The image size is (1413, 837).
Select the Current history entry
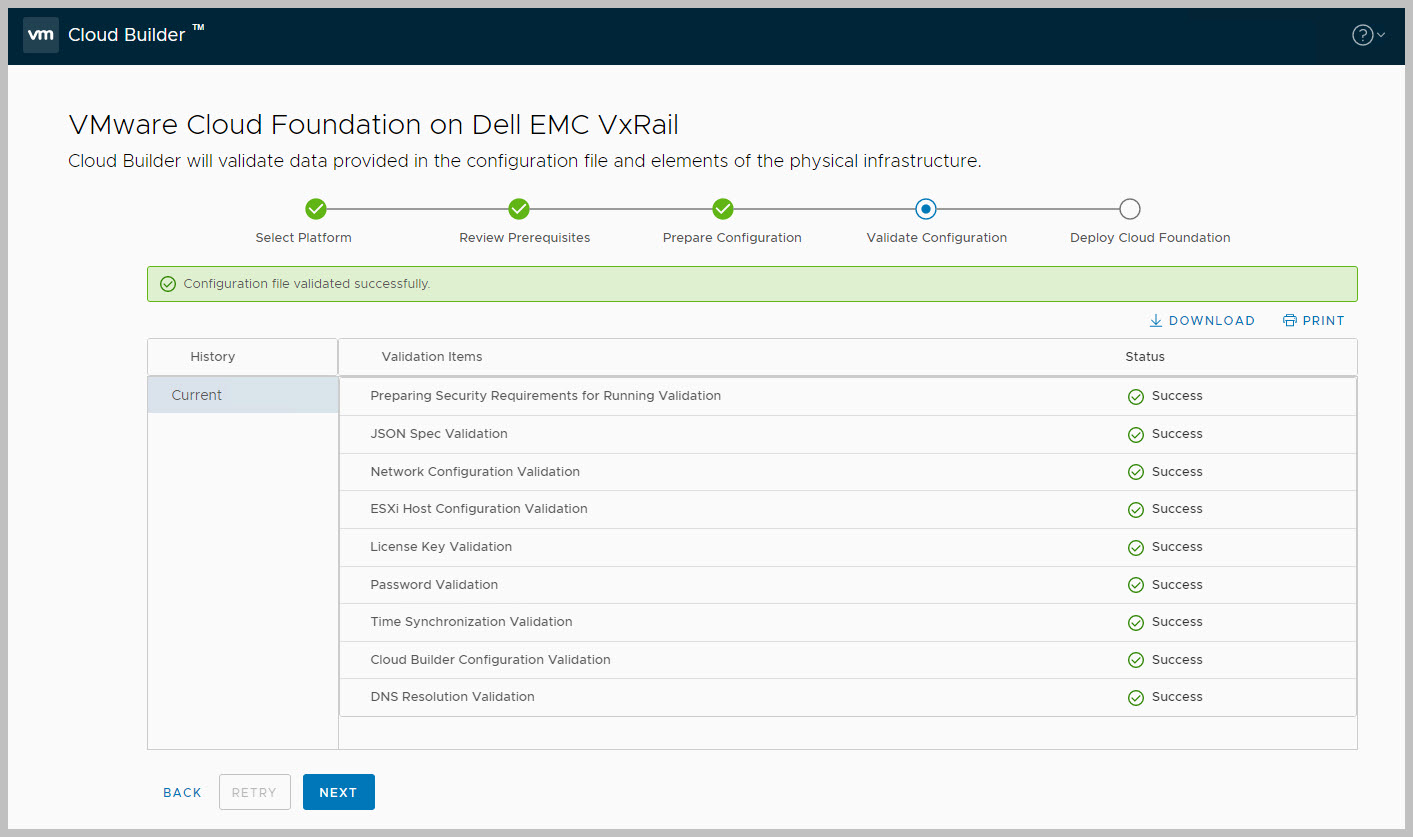(x=197, y=395)
